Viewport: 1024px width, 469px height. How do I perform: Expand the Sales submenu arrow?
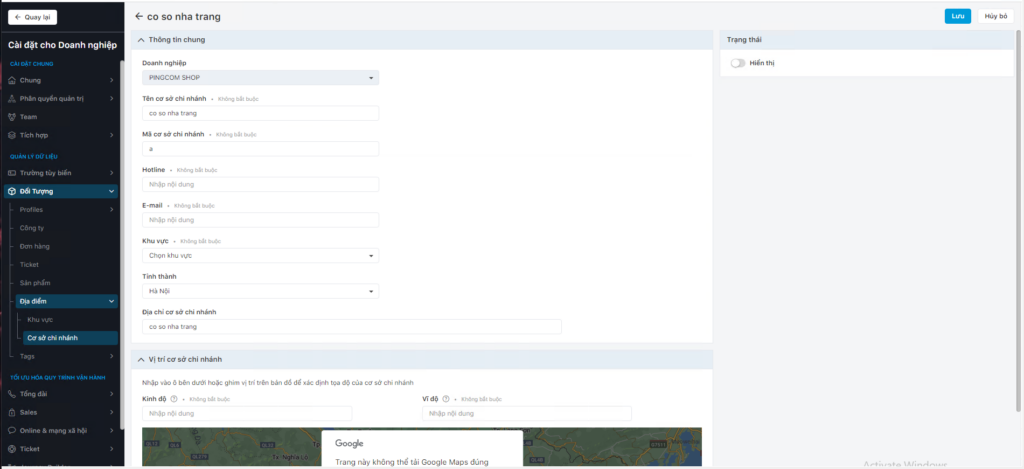[112, 412]
